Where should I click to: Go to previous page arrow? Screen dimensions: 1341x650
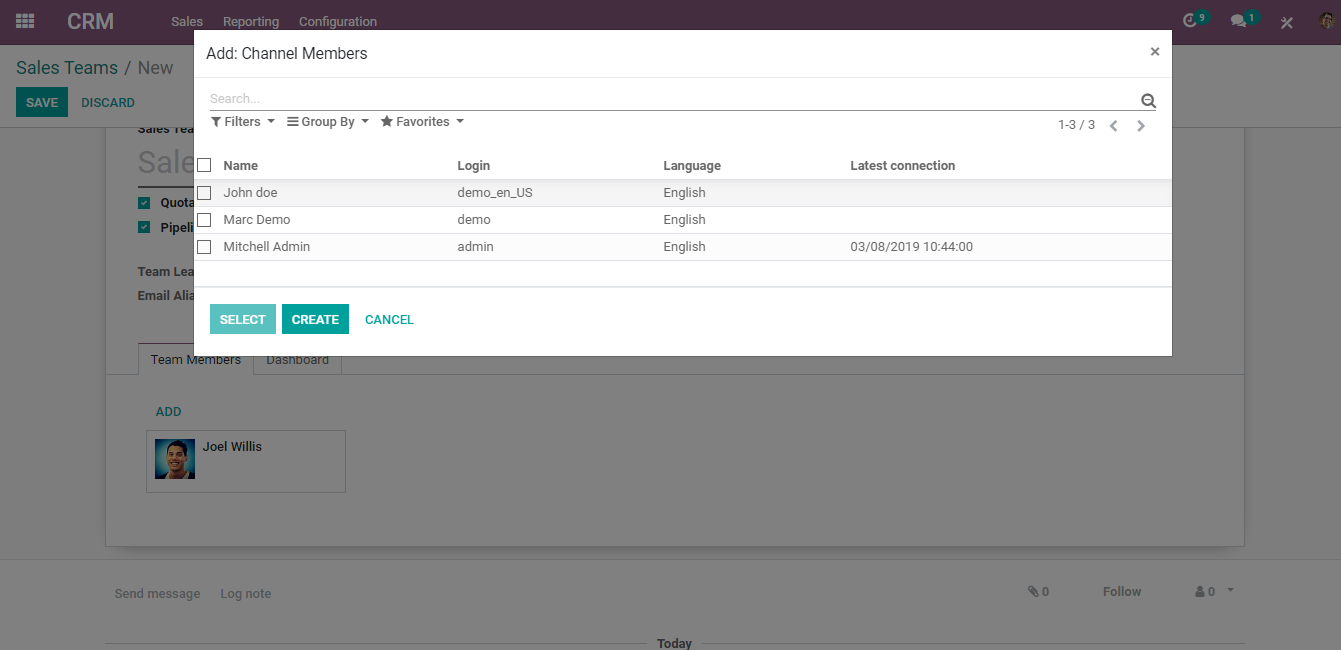click(1113, 126)
